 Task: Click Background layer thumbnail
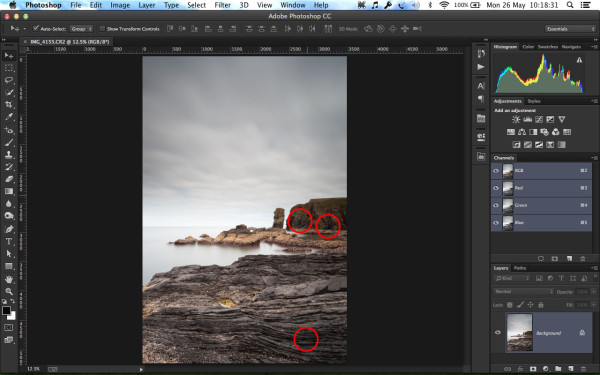(x=519, y=332)
